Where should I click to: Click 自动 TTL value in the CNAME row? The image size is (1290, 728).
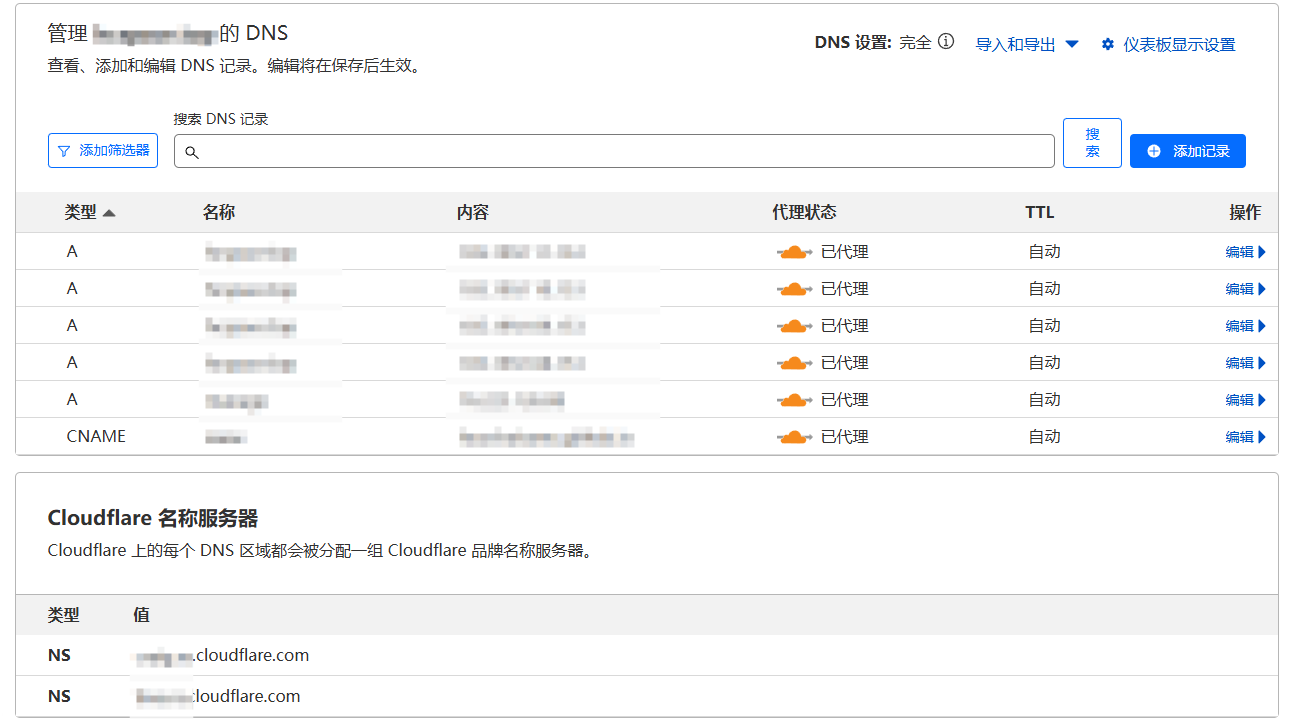click(1044, 437)
